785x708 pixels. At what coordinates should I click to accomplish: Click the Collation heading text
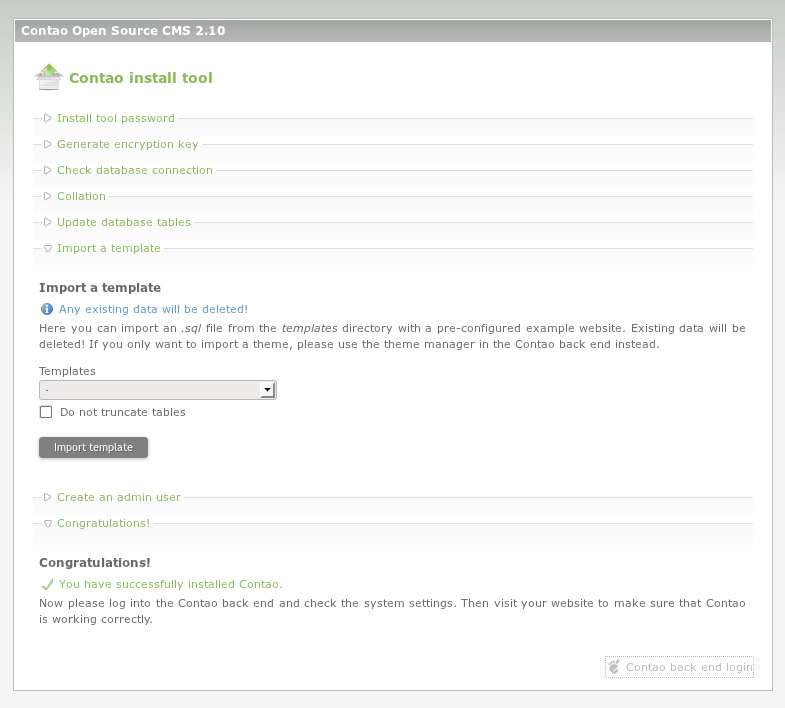click(81, 196)
